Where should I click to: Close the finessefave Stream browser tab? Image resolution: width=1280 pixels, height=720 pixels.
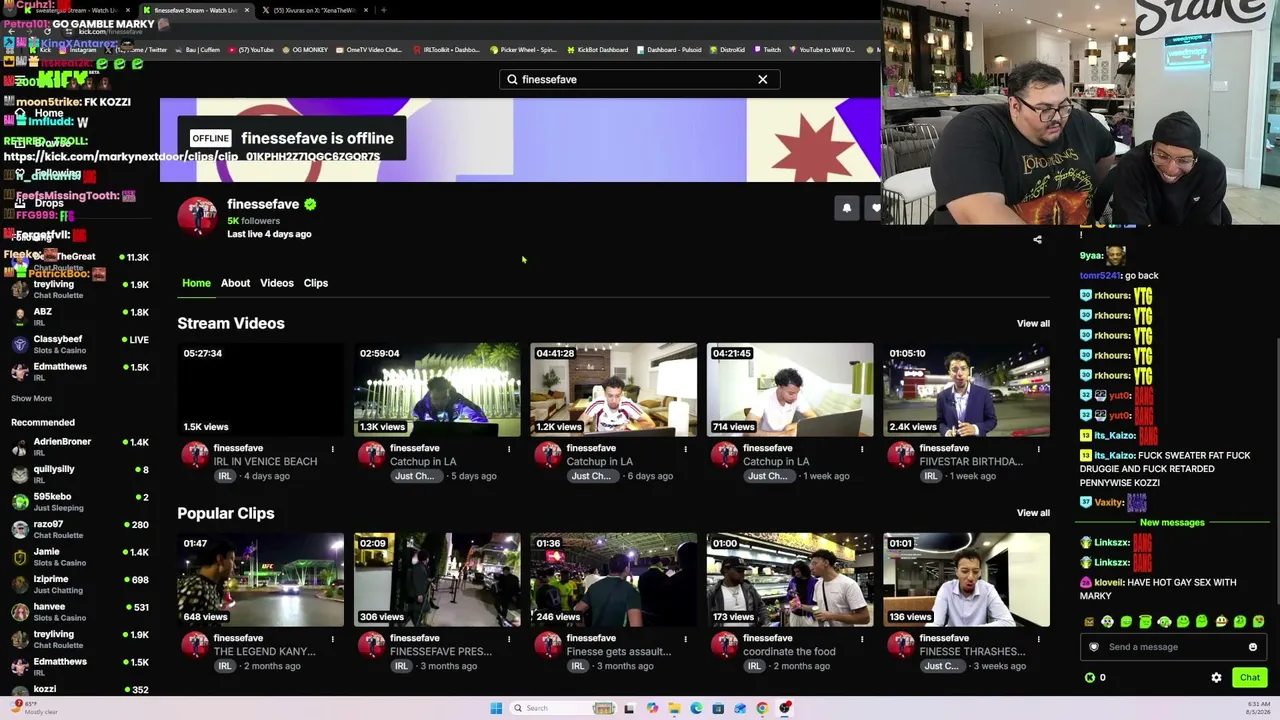point(247,10)
